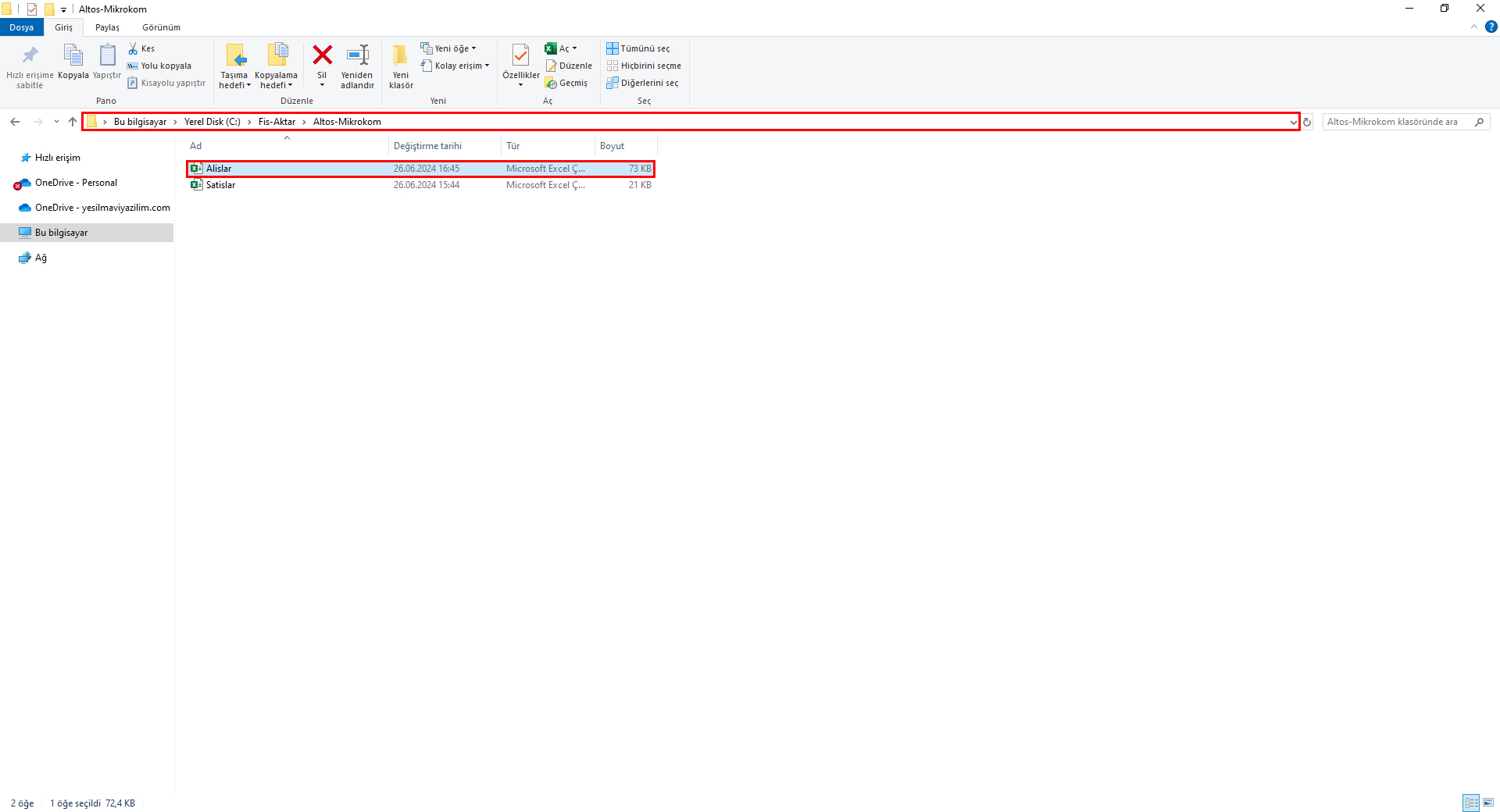Open the Yeni öğe dropdown
Viewport: 1500px width, 812px height.
tap(448, 48)
